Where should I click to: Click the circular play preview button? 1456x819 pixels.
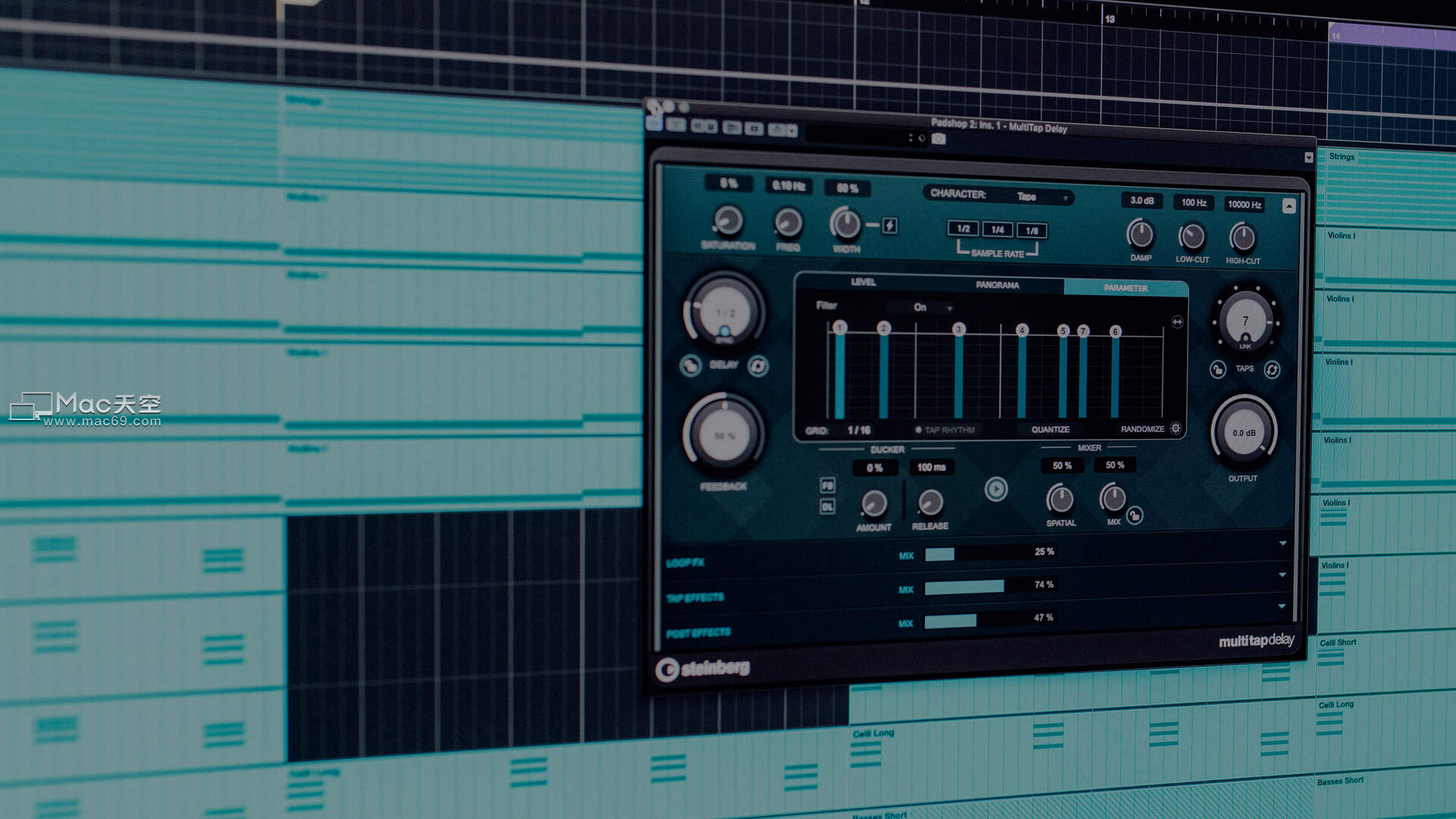coord(996,489)
